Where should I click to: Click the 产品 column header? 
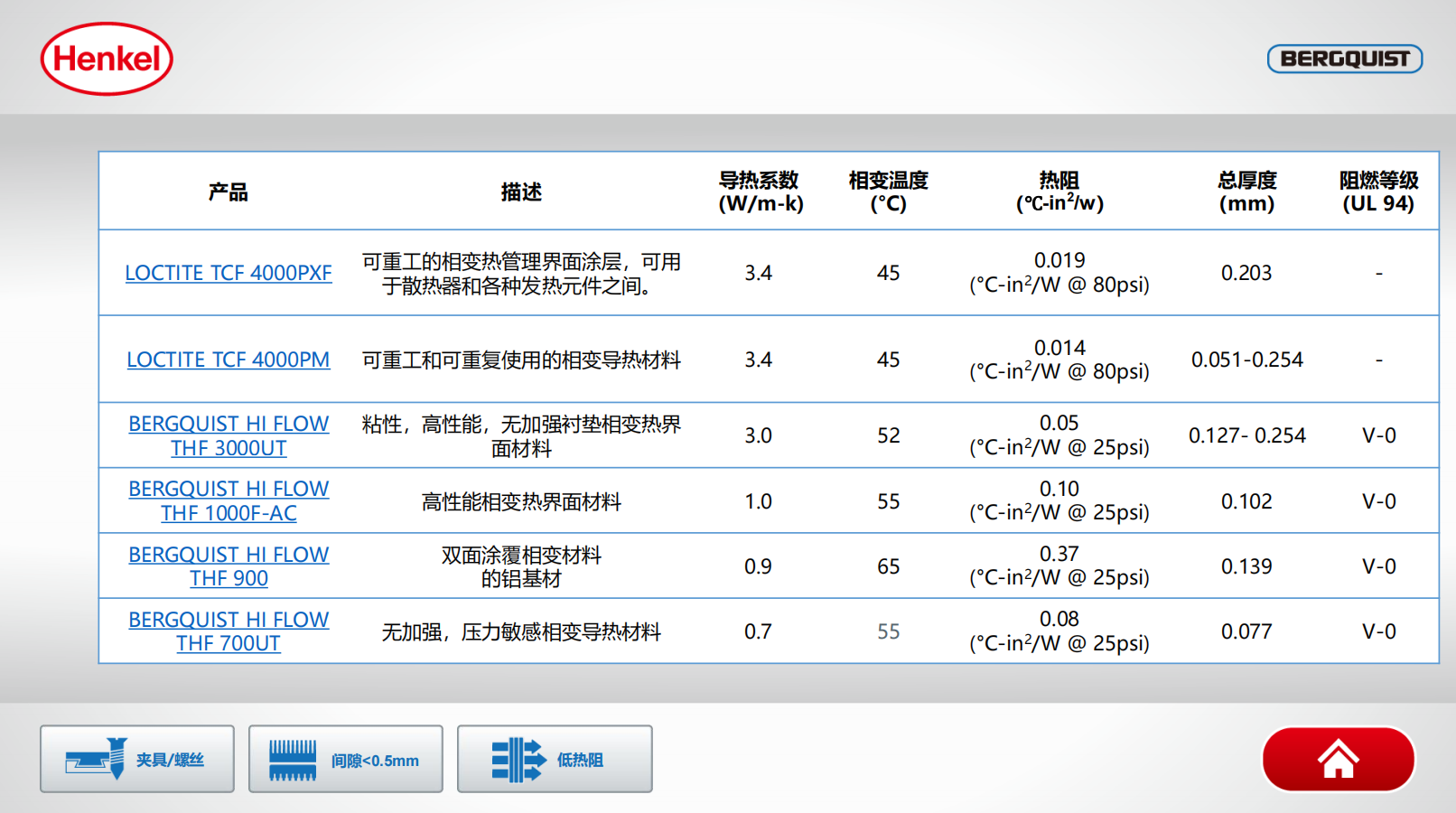(x=228, y=192)
